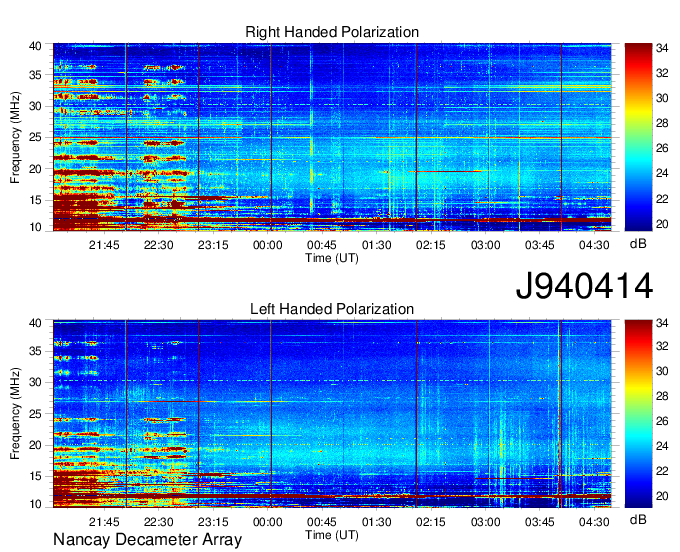Click the "22:30" tick under the Right Handed plot

point(159,245)
